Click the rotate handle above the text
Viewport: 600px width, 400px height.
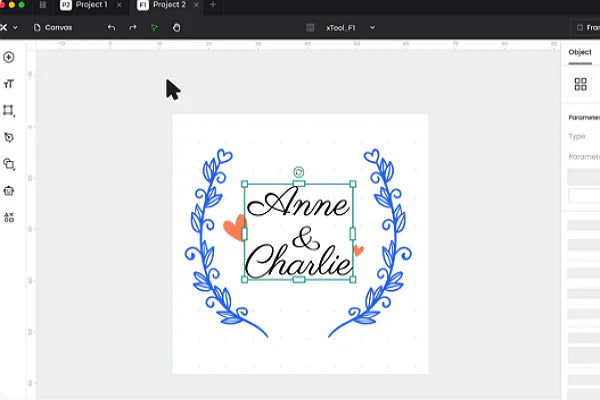(298, 172)
